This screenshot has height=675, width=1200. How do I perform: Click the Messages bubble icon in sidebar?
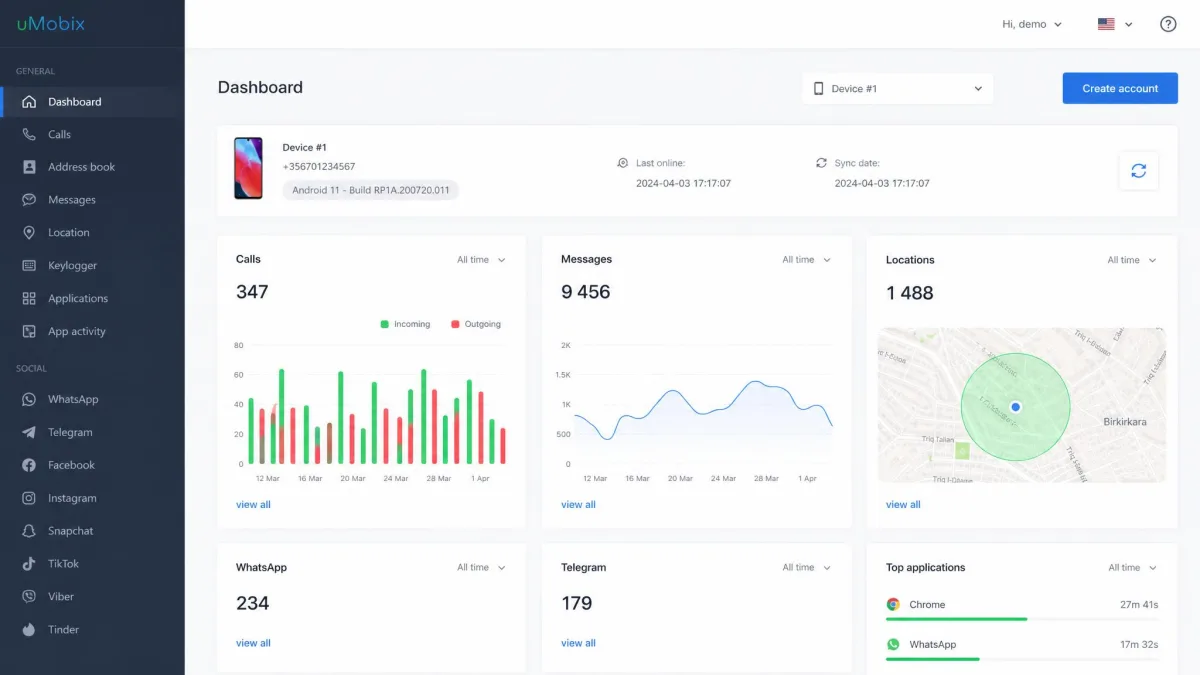point(28,200)
